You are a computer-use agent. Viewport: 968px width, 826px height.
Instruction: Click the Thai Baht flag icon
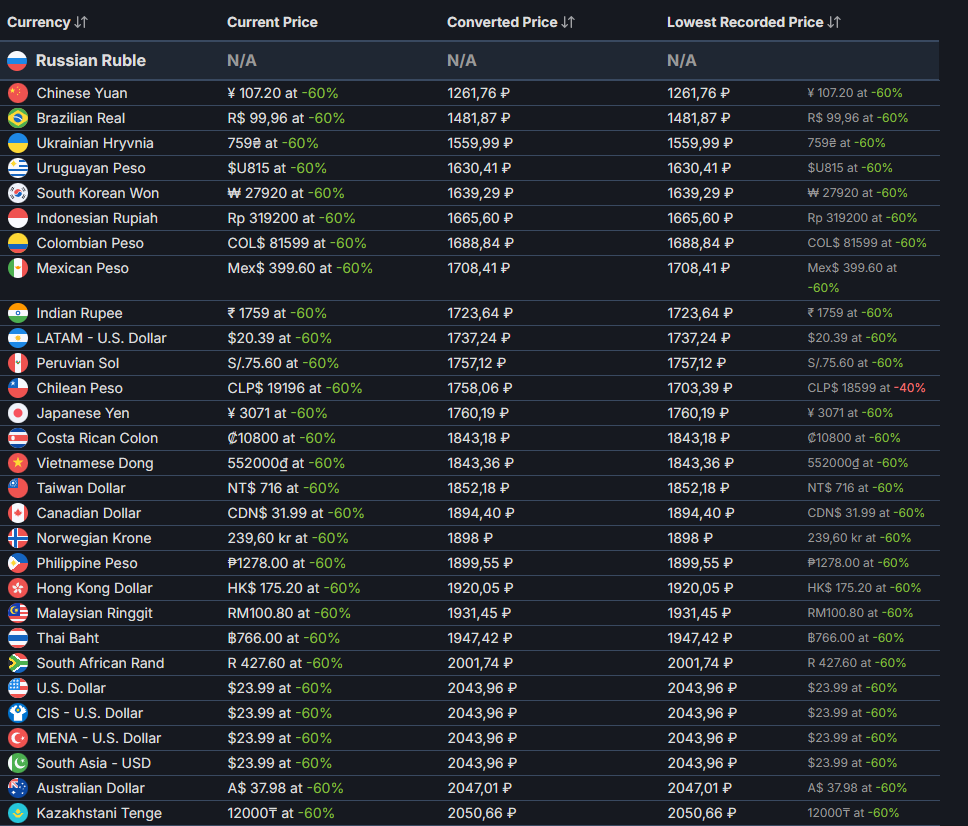[x=18, y=638]
